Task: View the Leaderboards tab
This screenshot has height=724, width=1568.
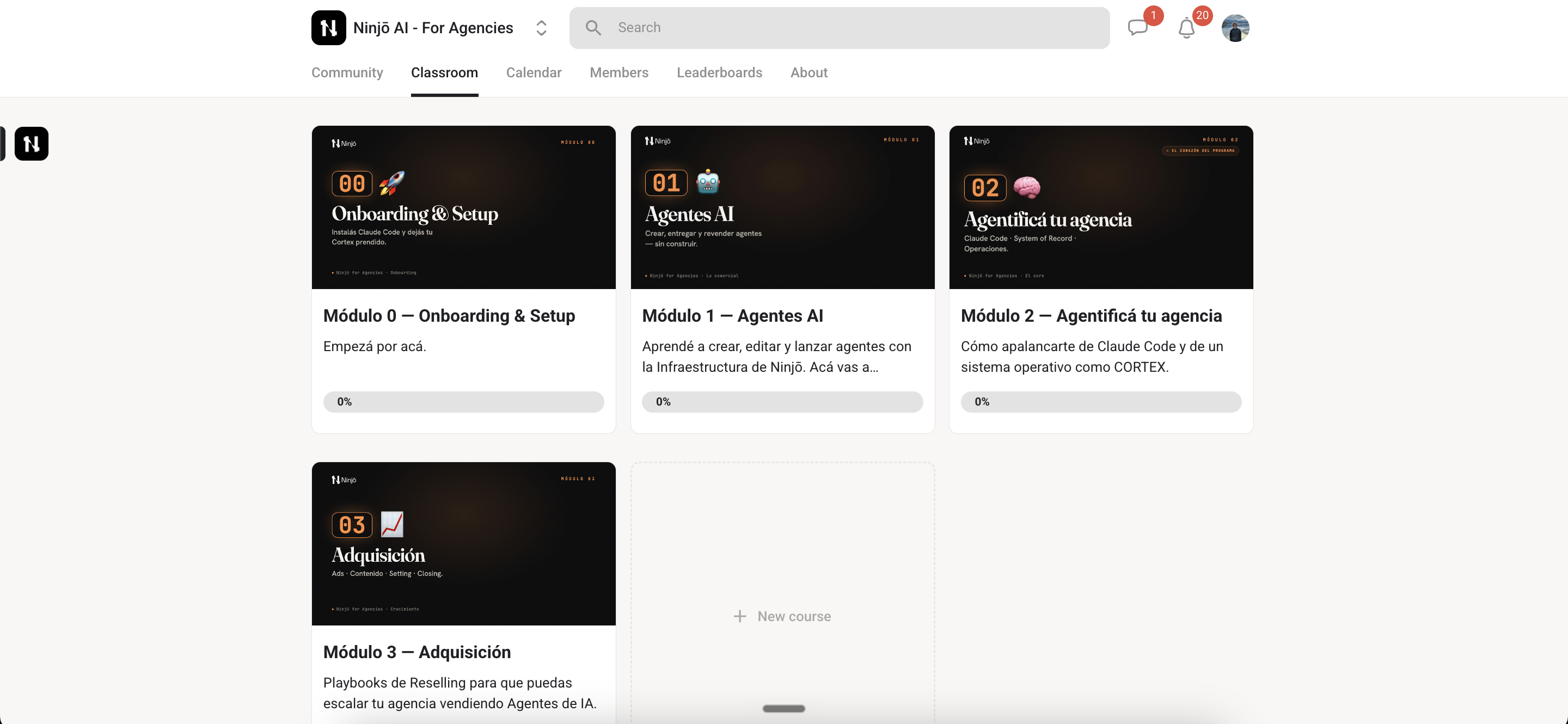Action: [x=719, y=72]
